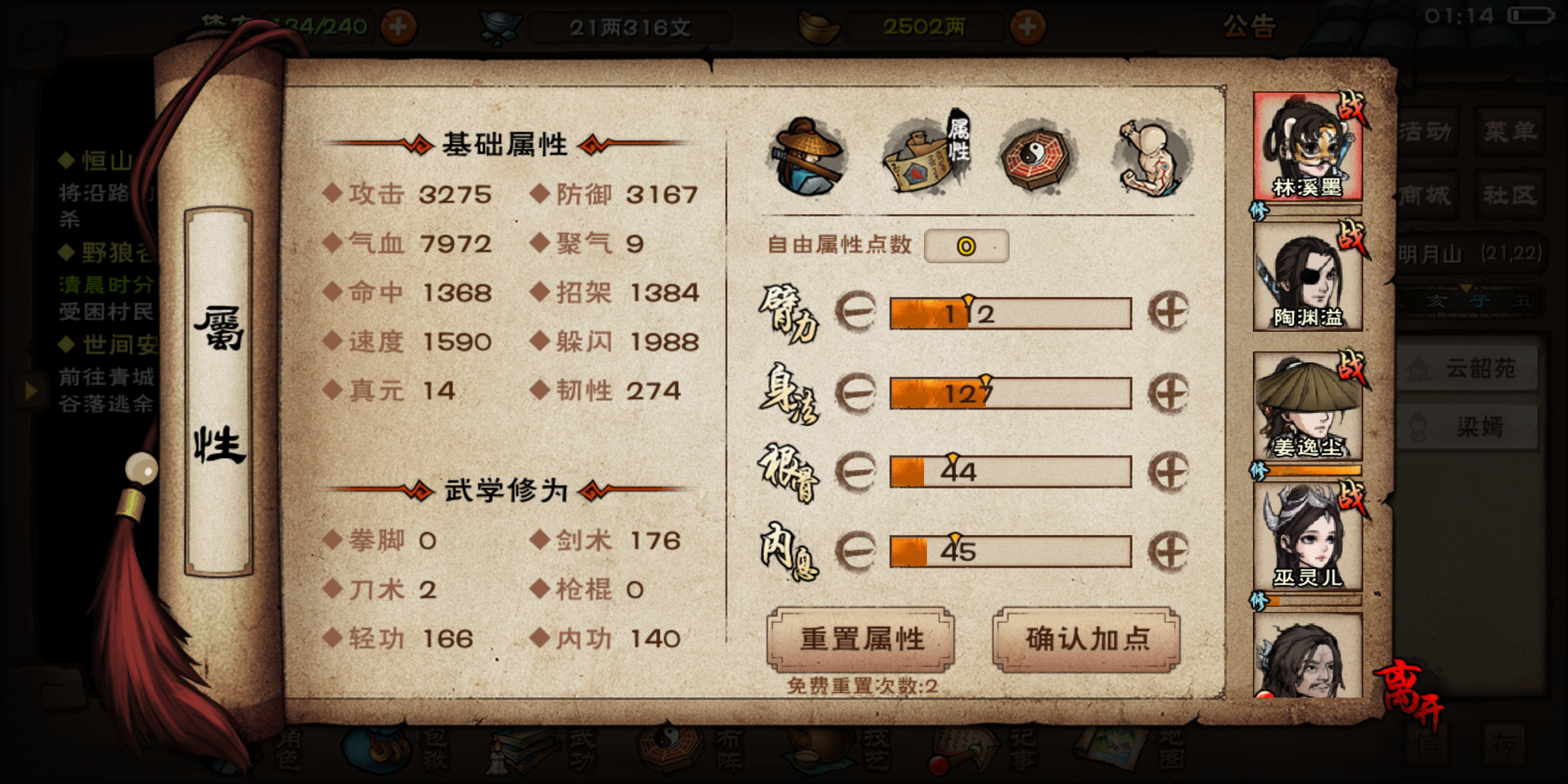This screenshot has width=1568, height=784.
Task: Click the red 离开 leave icon
Action: (1410, 693)
